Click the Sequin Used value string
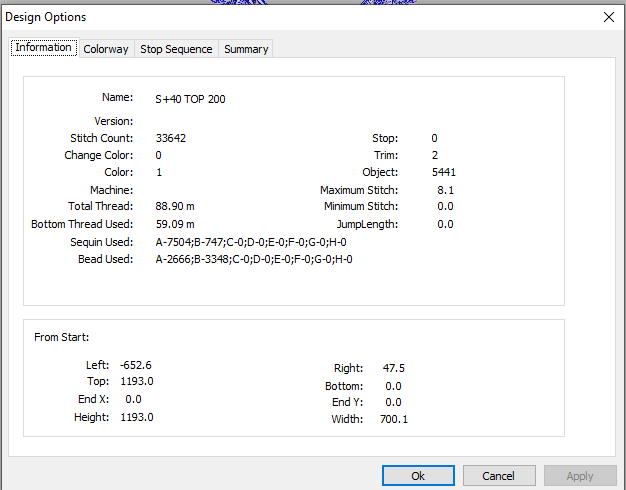Viewport: 626px width, 490px height. 251,242
